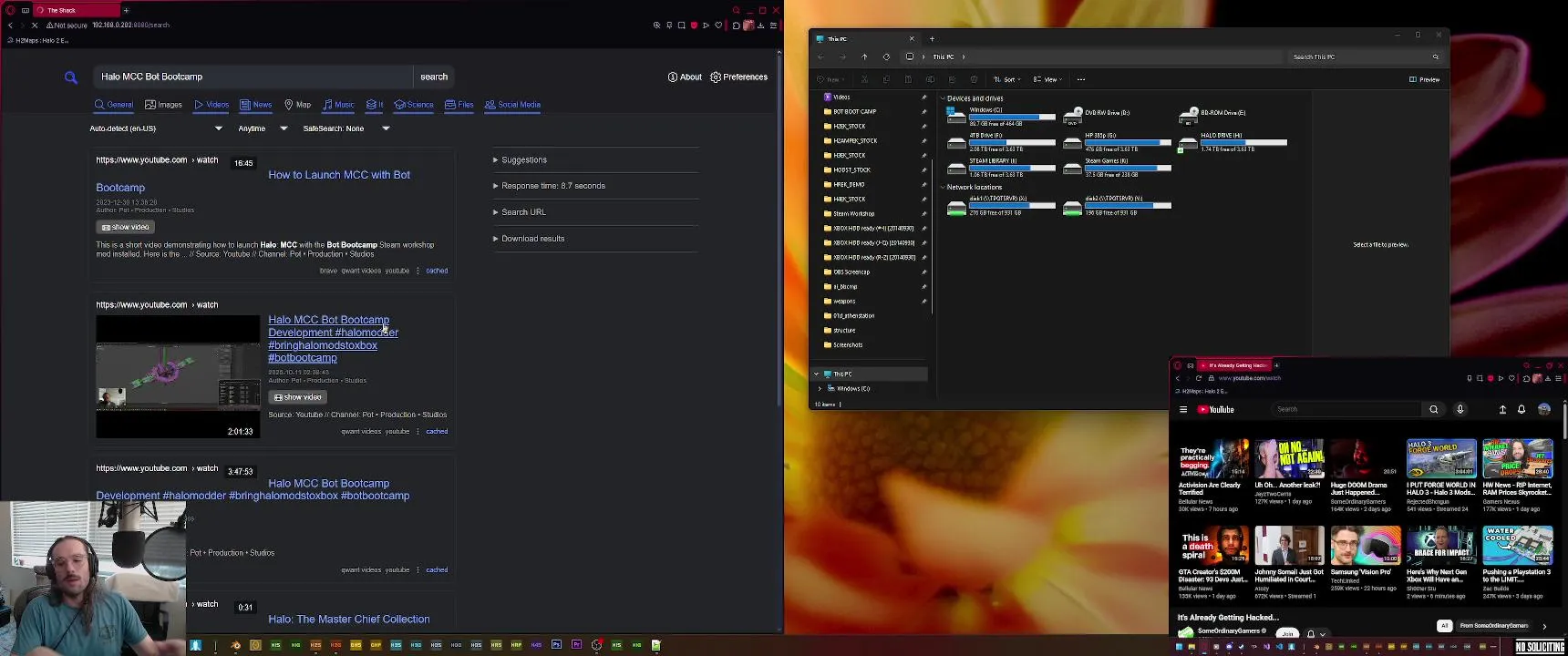This screenshot has width=1568, height=656.
Task: Select the This PC tab in File Explorer
Action: point(866,39)
